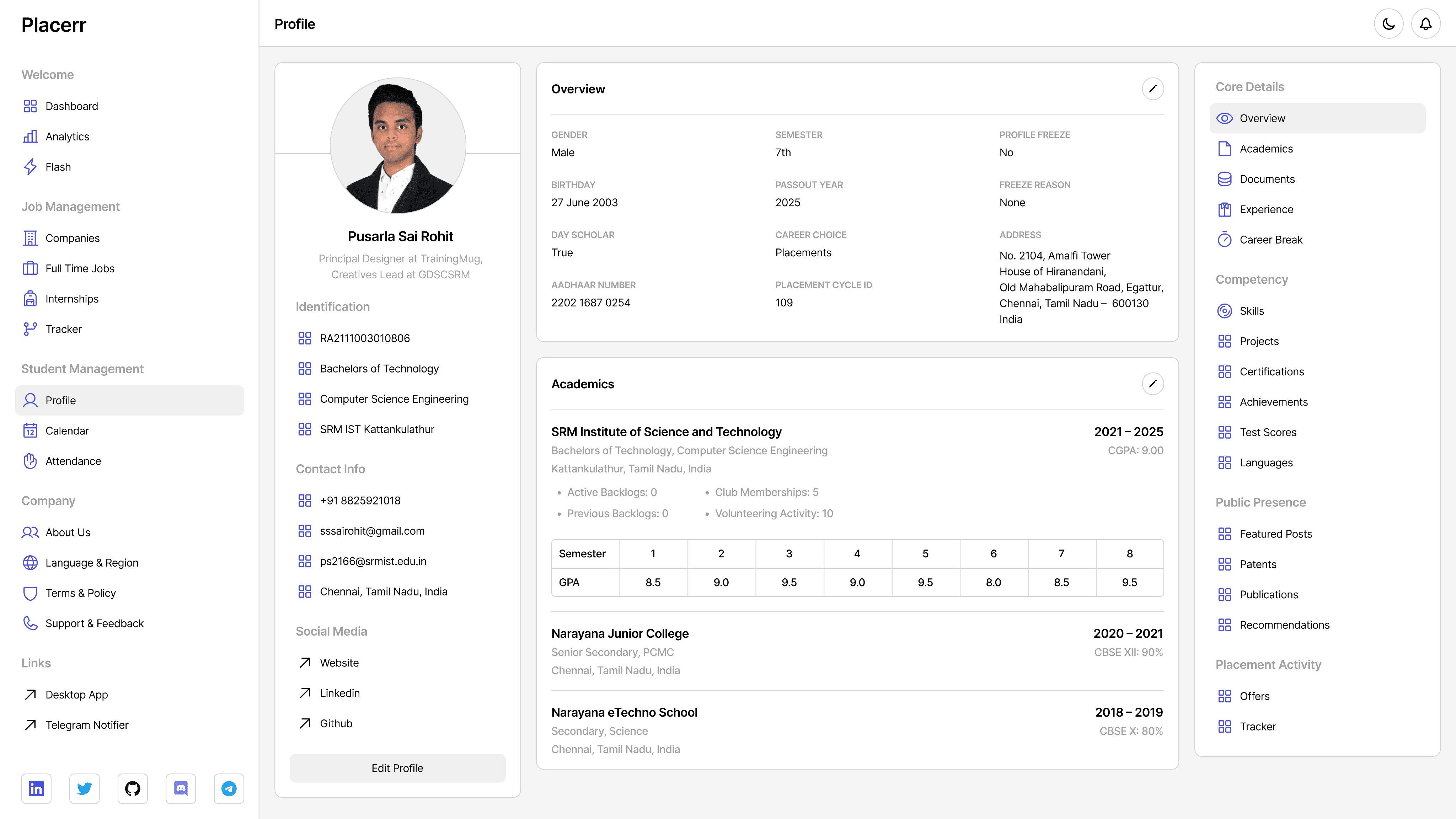The width and height of the screenshot is (1456, 819).
Task: Open Experience in Core Details
Action: [1317, 209]
